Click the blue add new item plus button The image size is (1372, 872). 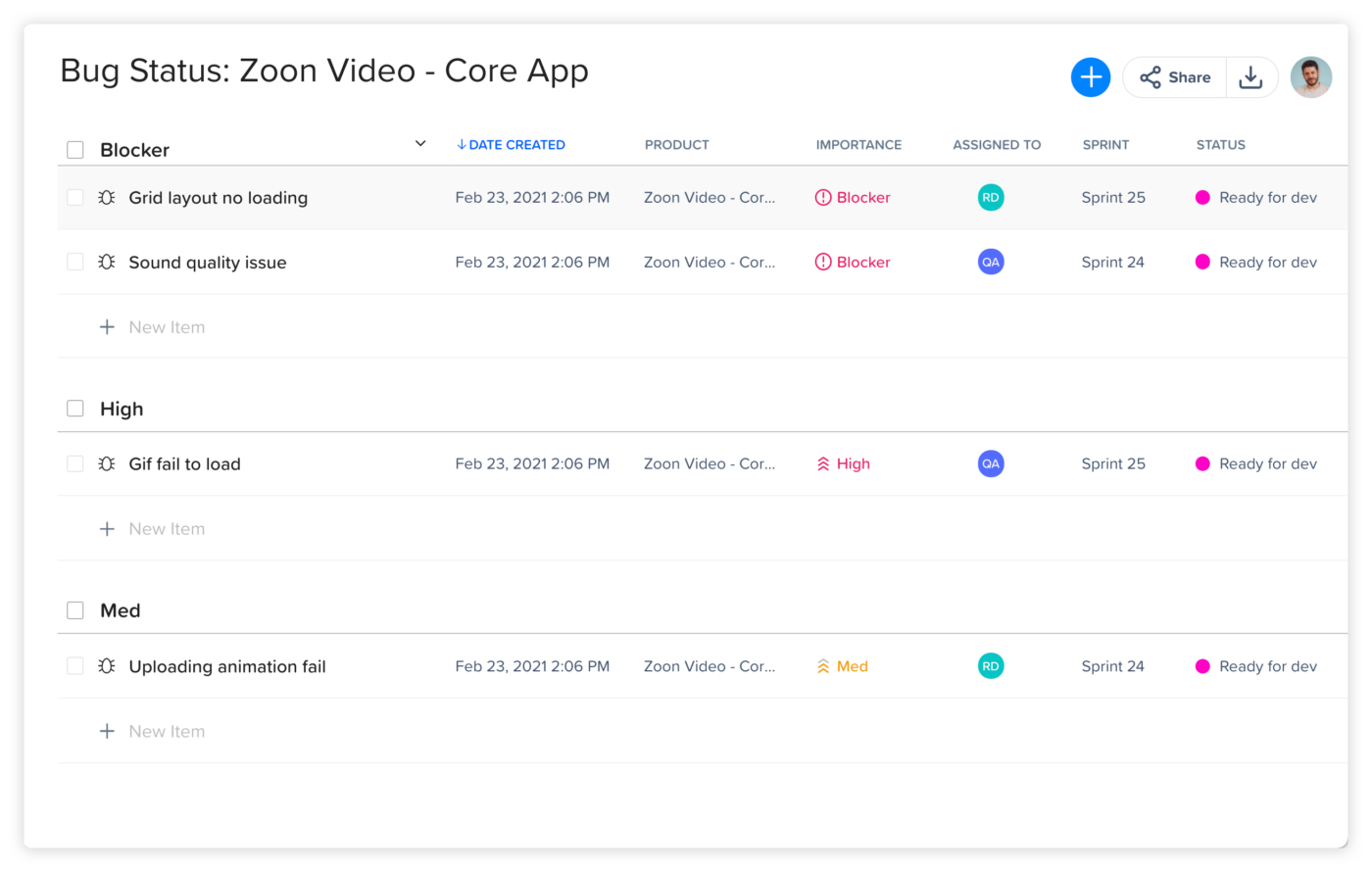click(1090, 77)
